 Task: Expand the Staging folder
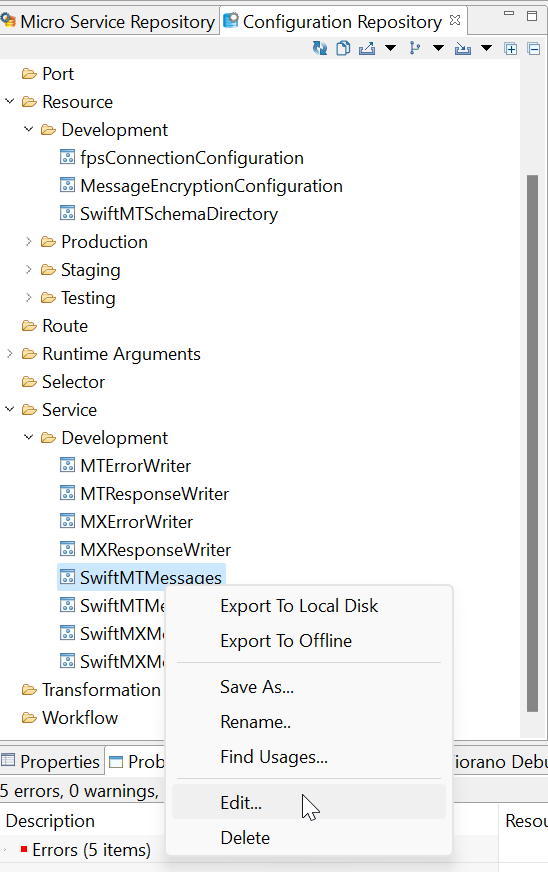point(28,269)
